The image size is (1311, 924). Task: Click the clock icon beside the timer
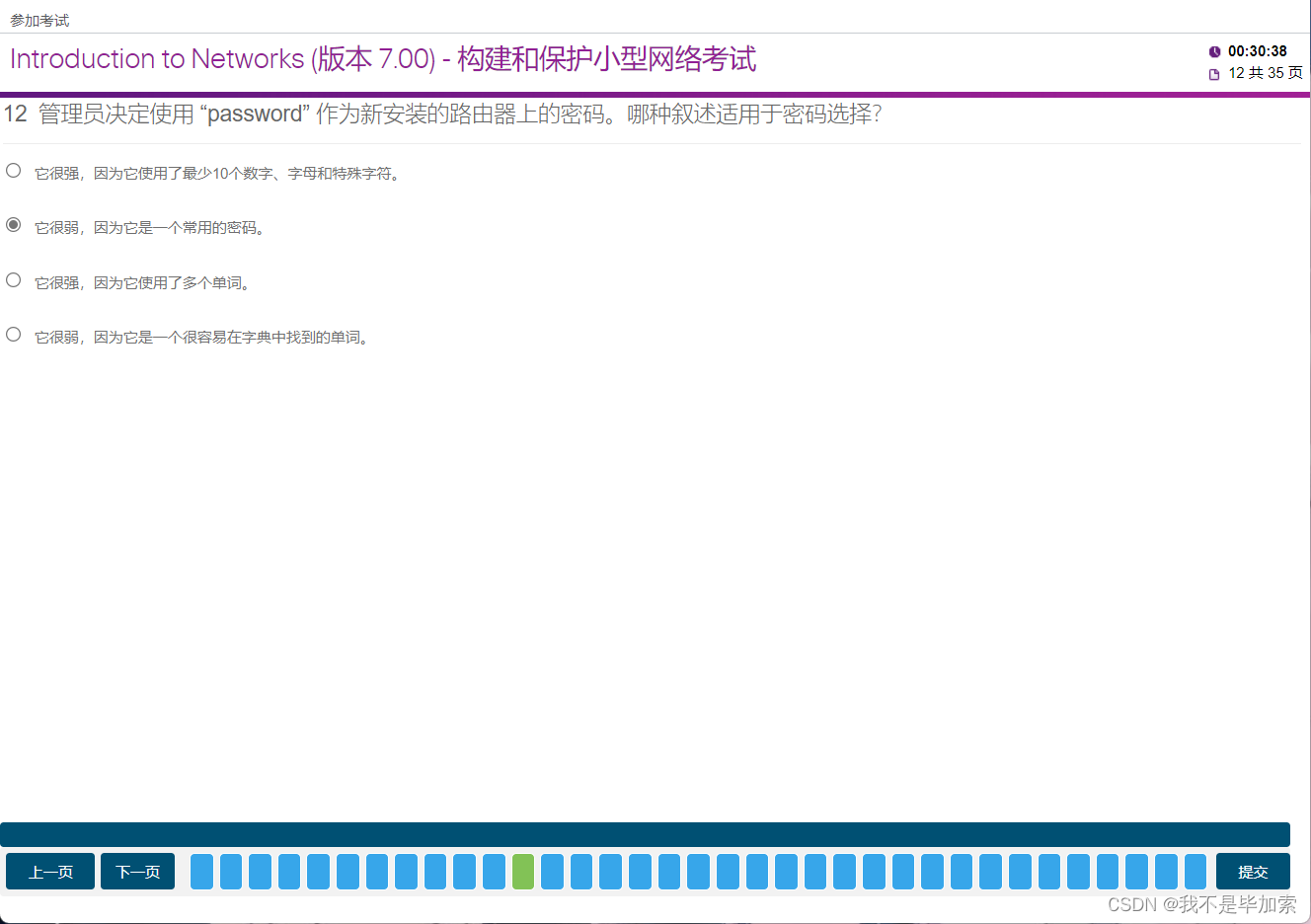[1214, 51]
